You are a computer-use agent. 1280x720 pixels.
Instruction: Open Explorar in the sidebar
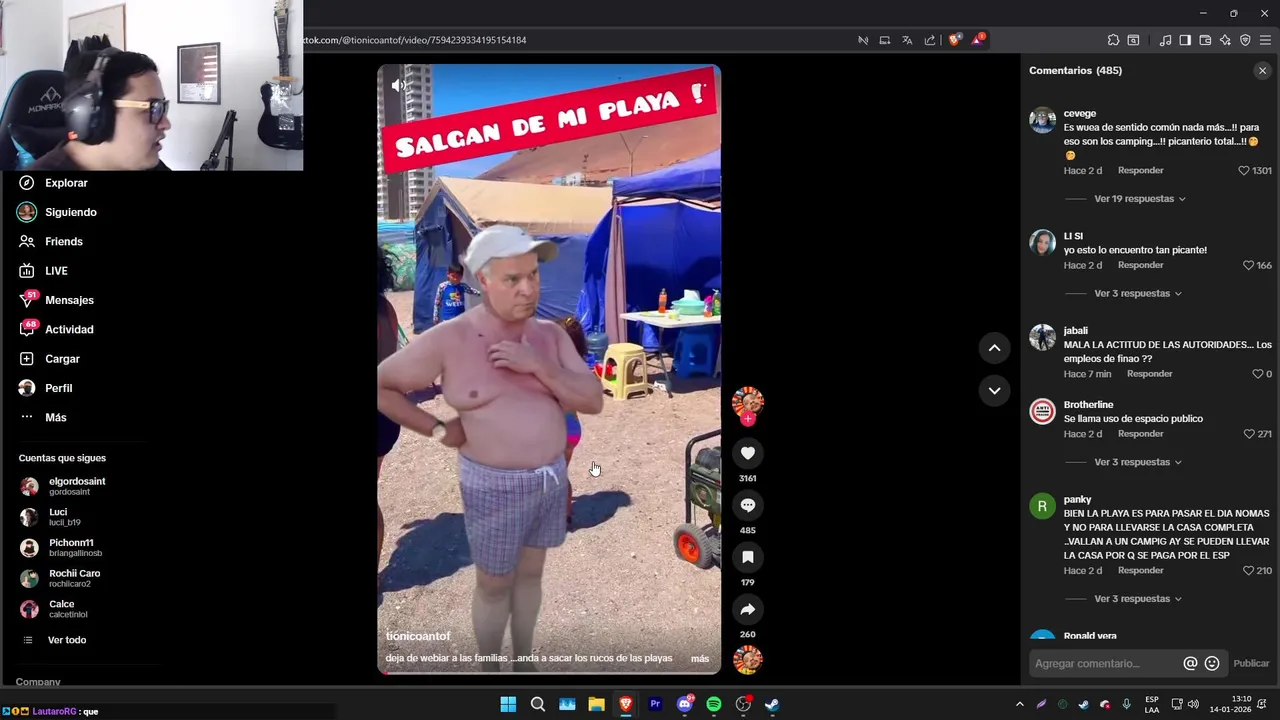66,183
